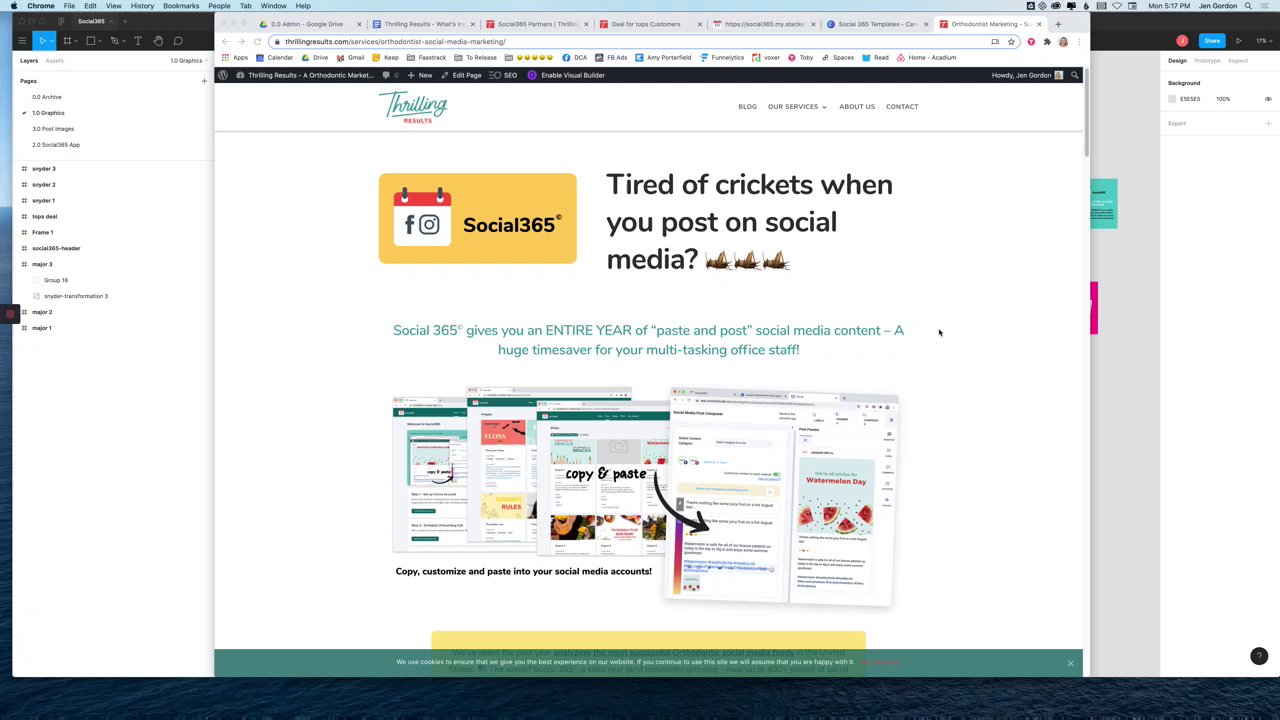Open Chrome's Bookmarks menu

181,6
